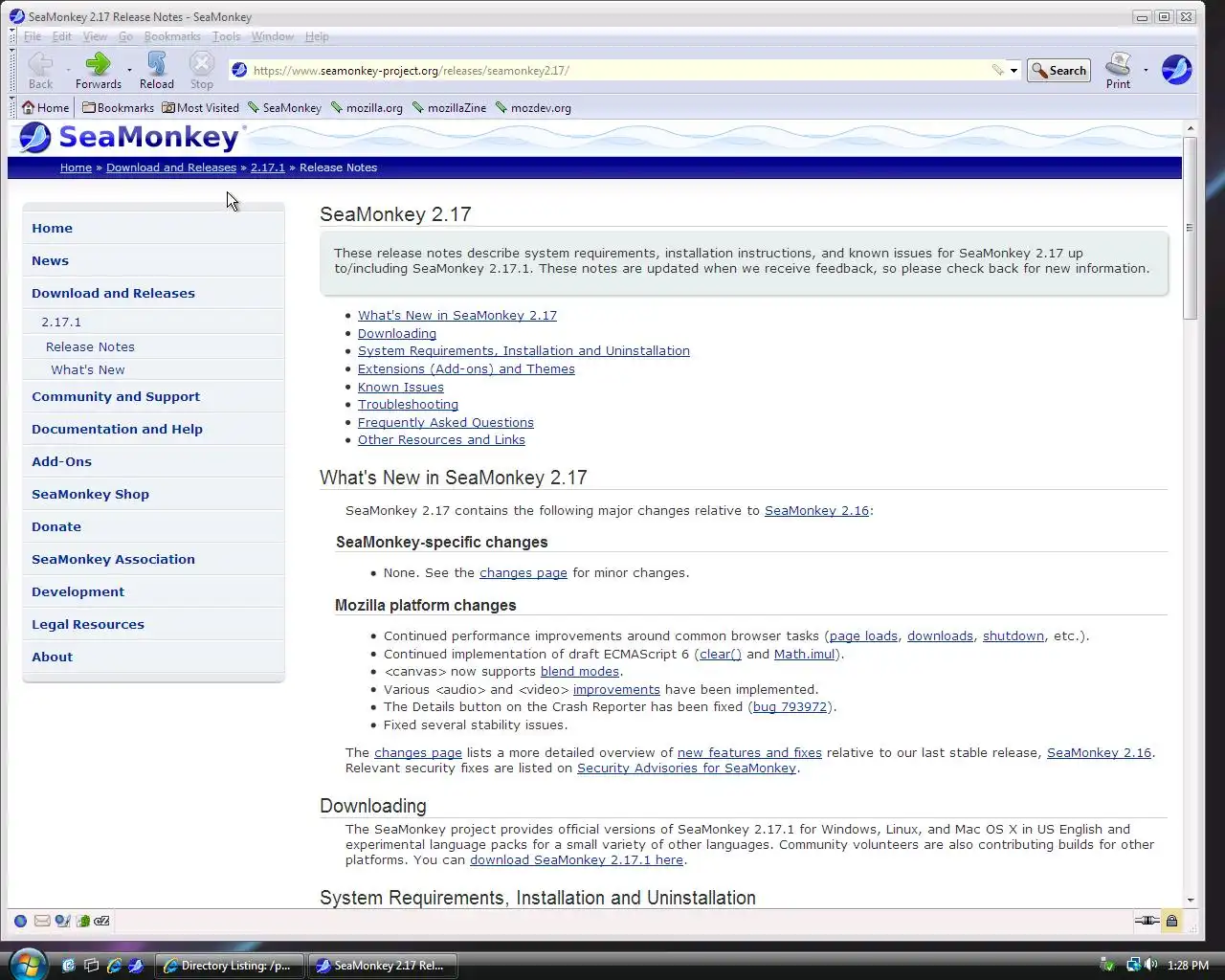Open Mail & Newsgroups from status bar
Image resolution: width=1225 pixels, height=980 pixels.
point(42,921)
